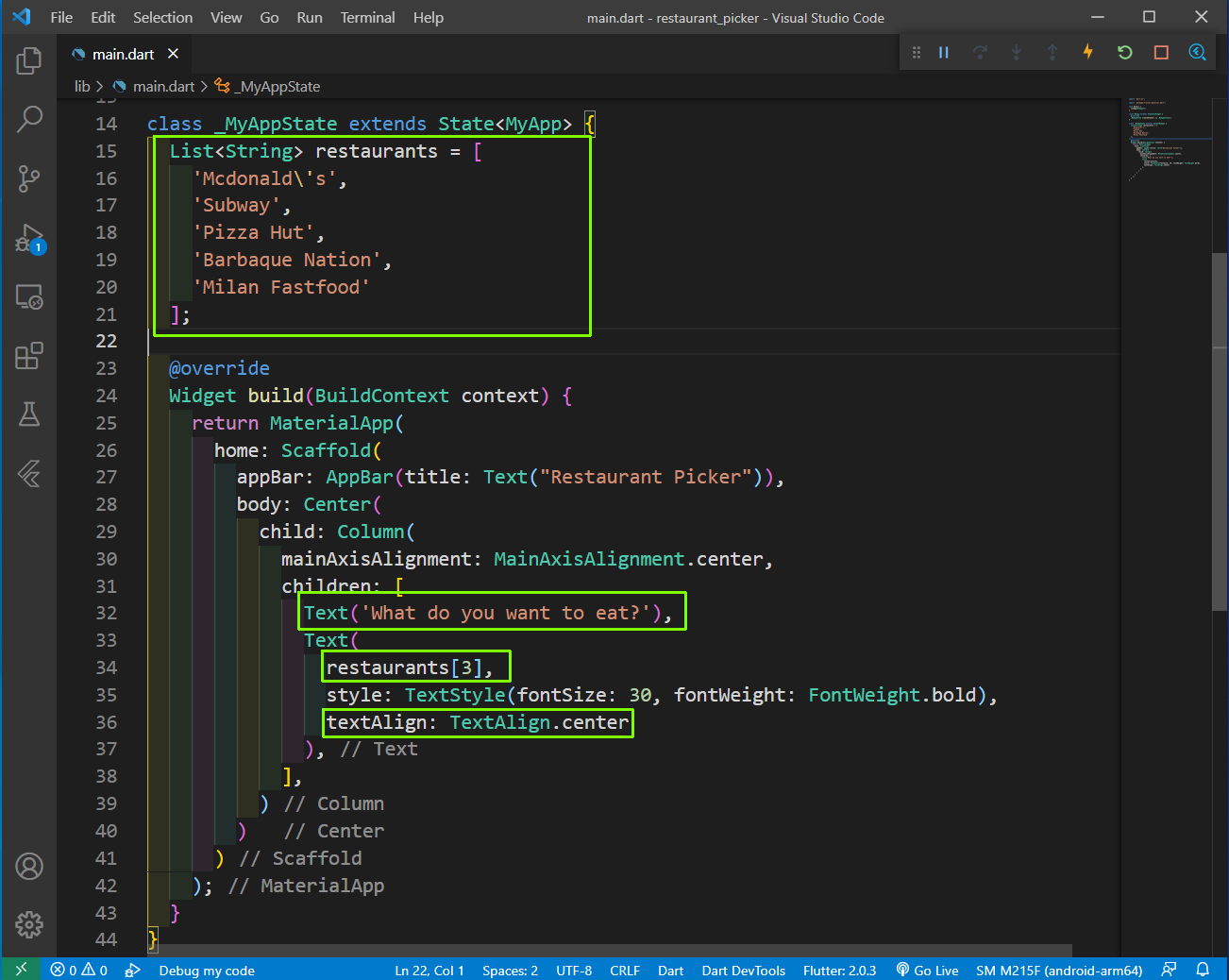Image resolution: width=1229 pixels, height=980 pixels.
Task: Change line ending via CRLF
Action: click(x=625, y=970)
